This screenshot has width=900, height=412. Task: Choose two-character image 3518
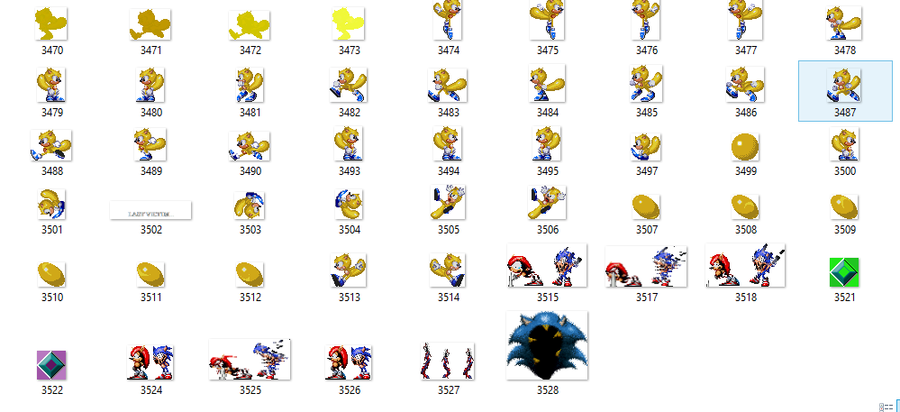745,265
